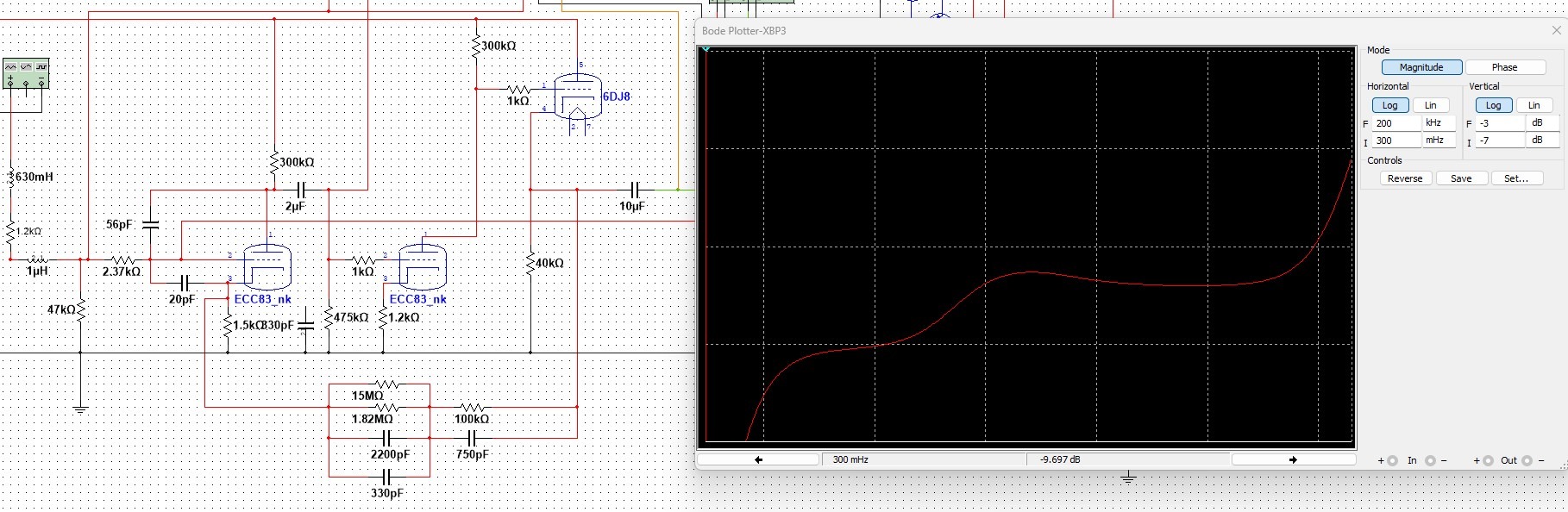Select the left ECC83_nk tube symbol
The image size is (1568, 512).
click(x=267, y=266)
